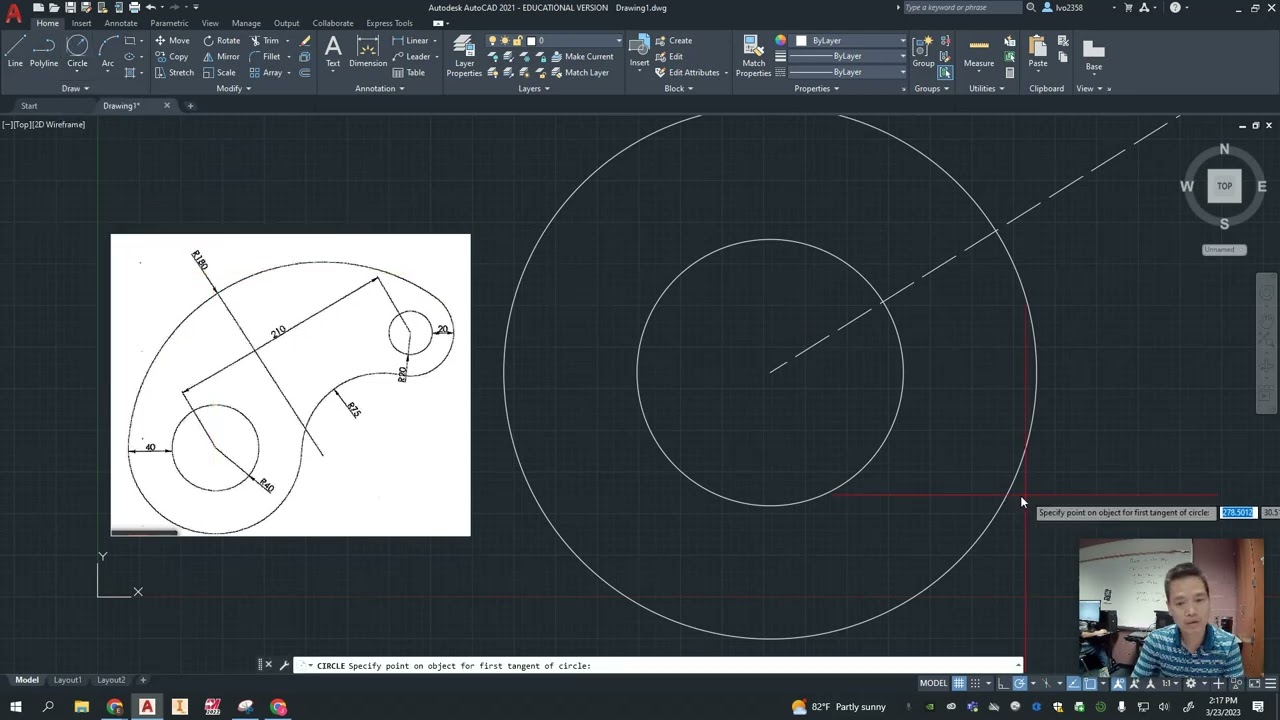This screenshot has width=1280, height=720.
Task: Click the Text annotation tool
Action: [333, 52]
